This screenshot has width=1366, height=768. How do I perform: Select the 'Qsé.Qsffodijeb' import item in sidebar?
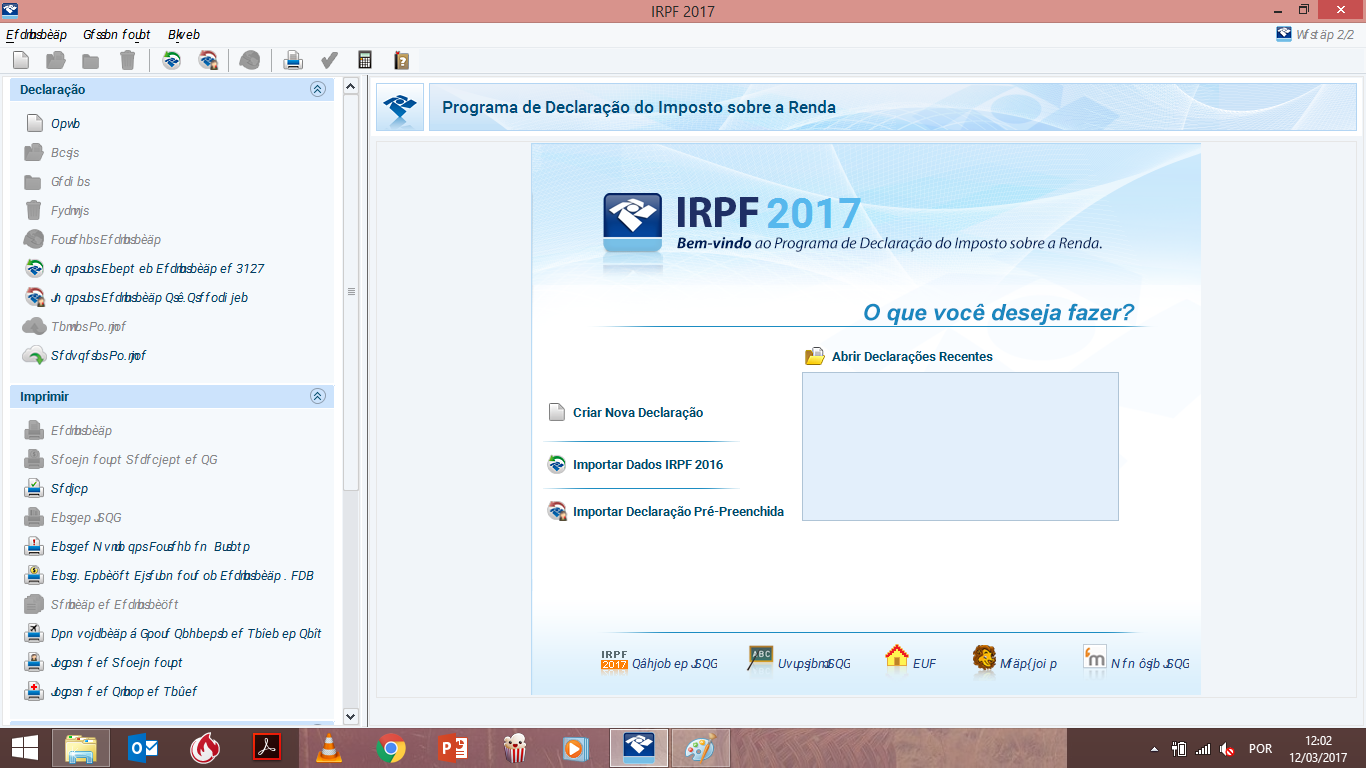[x=150, y=298]
